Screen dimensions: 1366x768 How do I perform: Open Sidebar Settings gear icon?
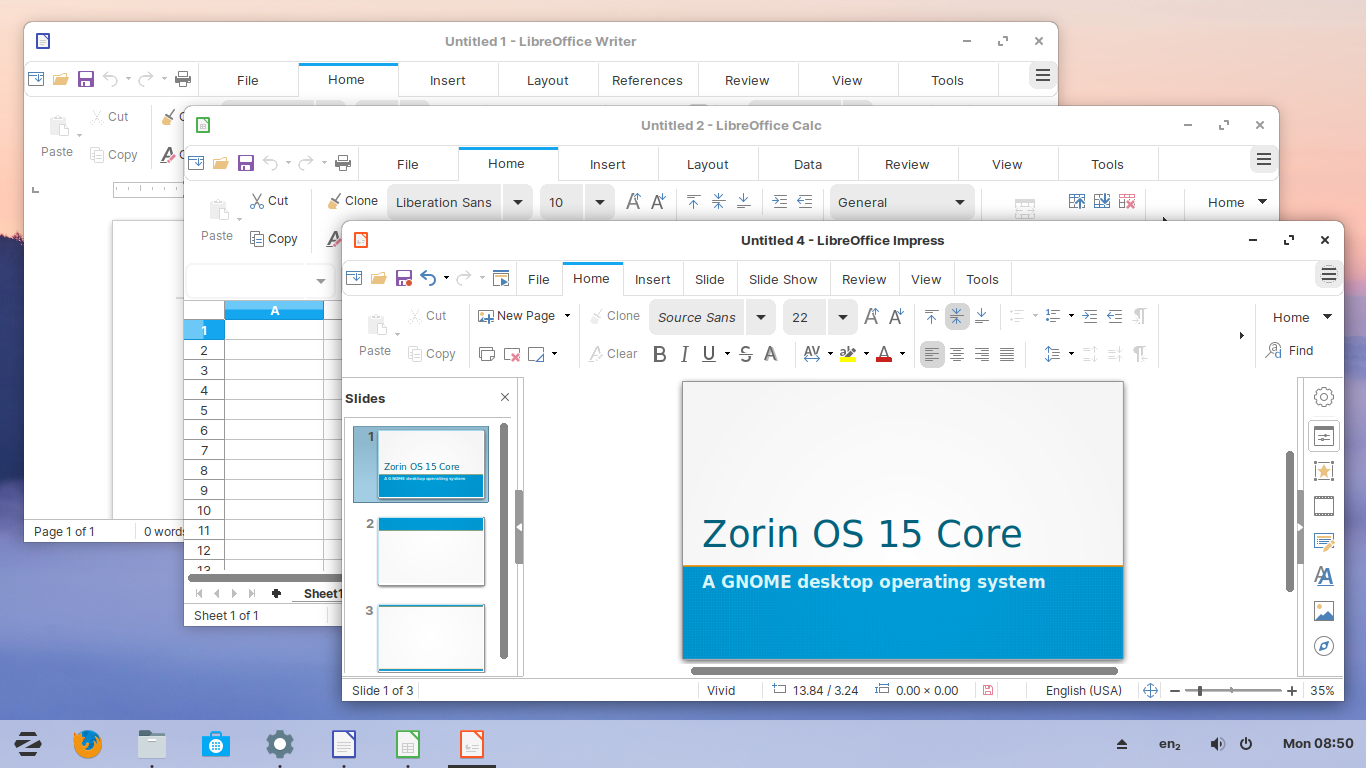(x=1324, y=397)
